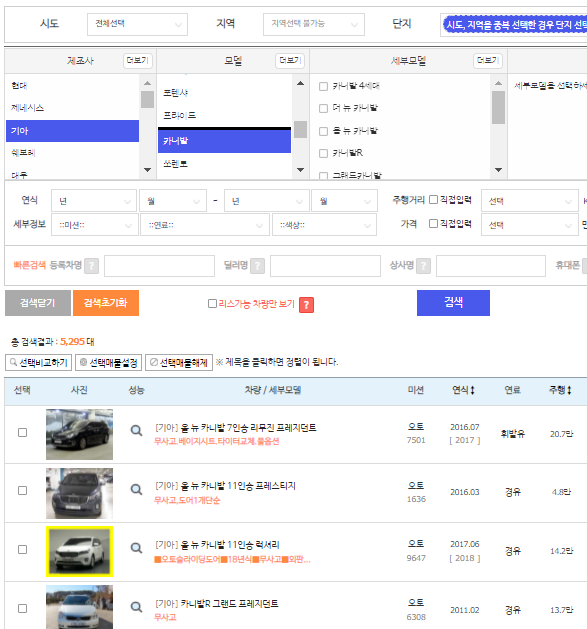Image resolution: width=587 pixels, height=629 pixels.
Task: Select 카니발 in model list
Action: click(x=224, y=140)
